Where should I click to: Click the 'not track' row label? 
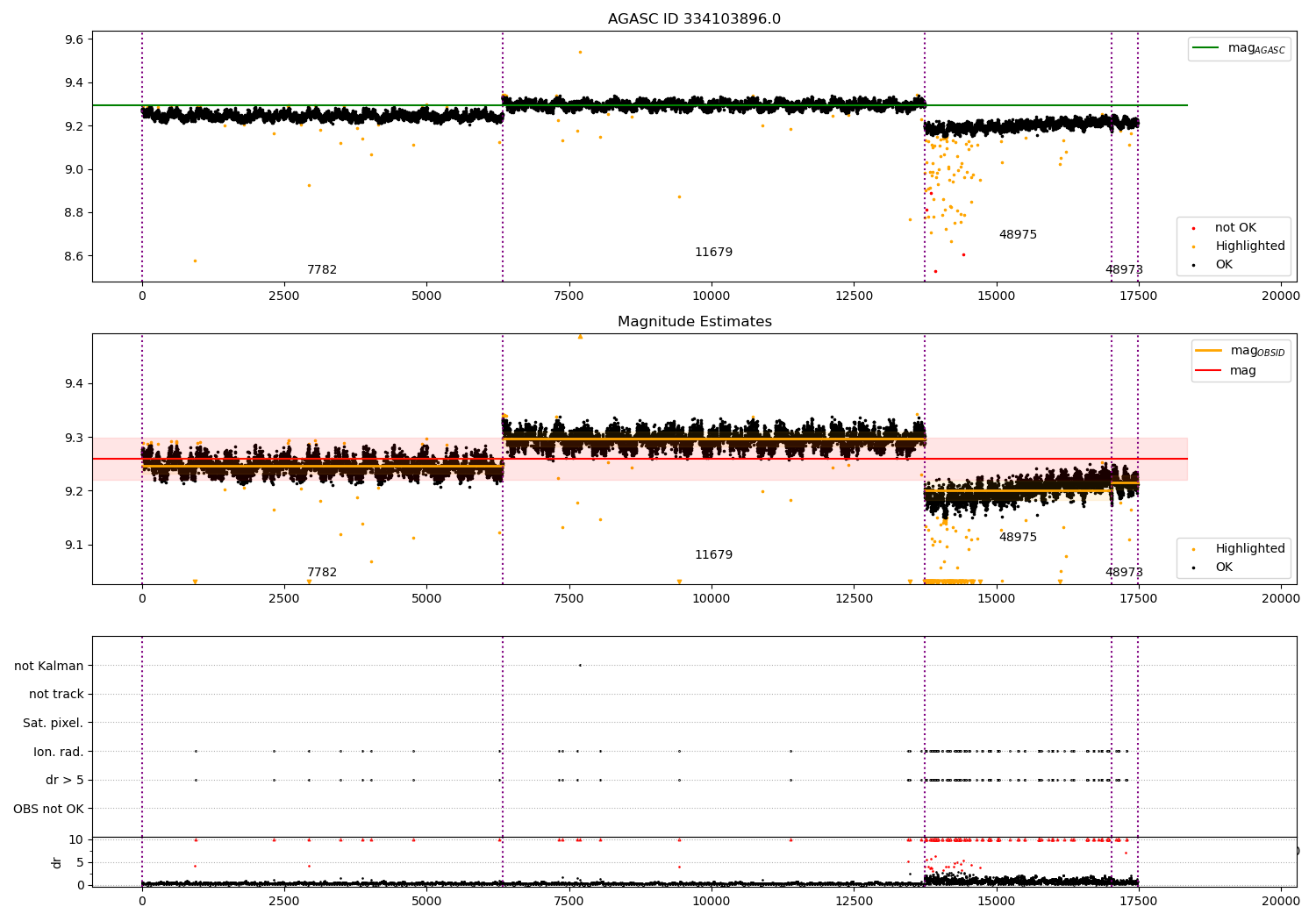[x=56, y=695]
